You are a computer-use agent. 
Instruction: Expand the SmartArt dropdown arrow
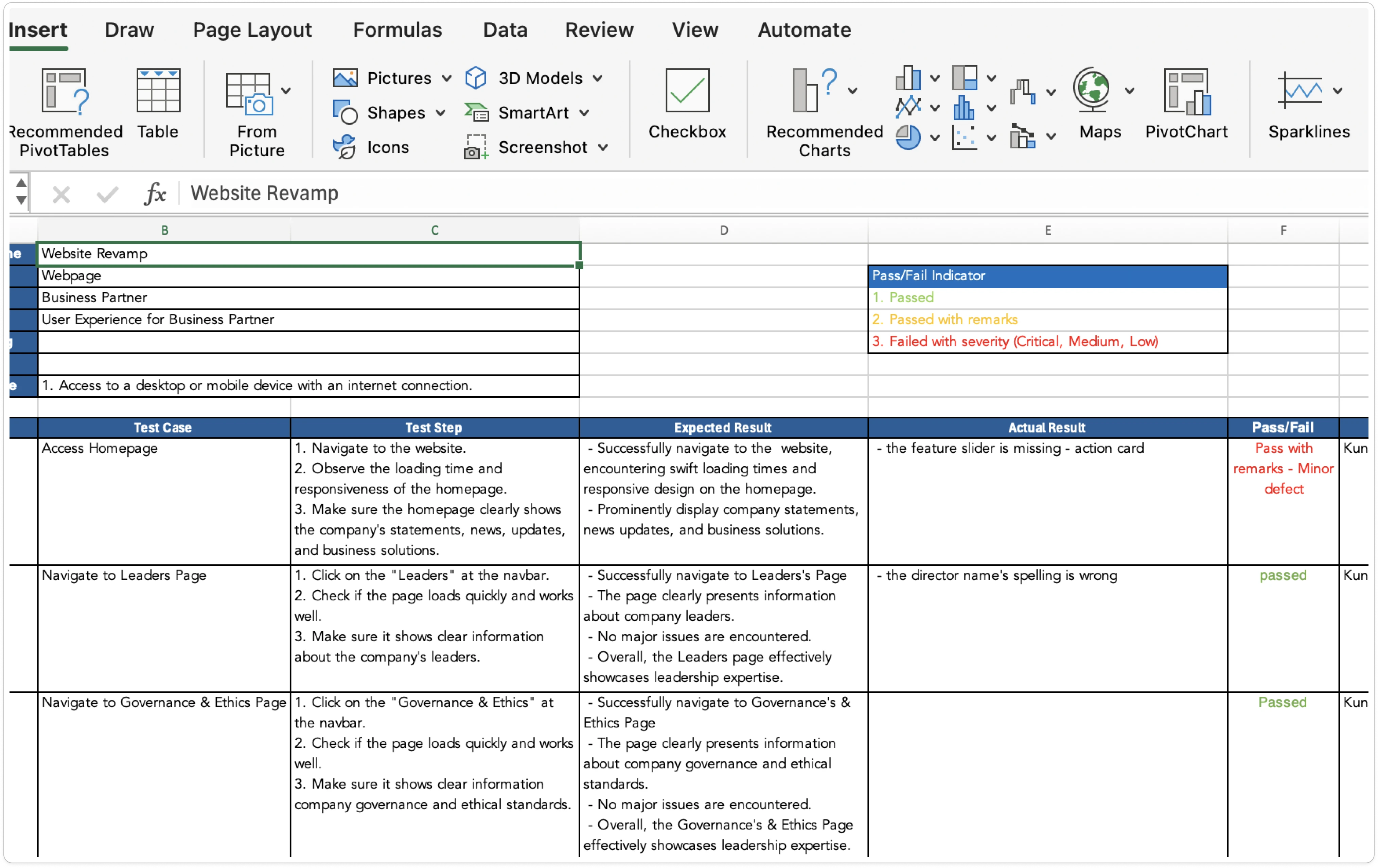pos(584,113)
